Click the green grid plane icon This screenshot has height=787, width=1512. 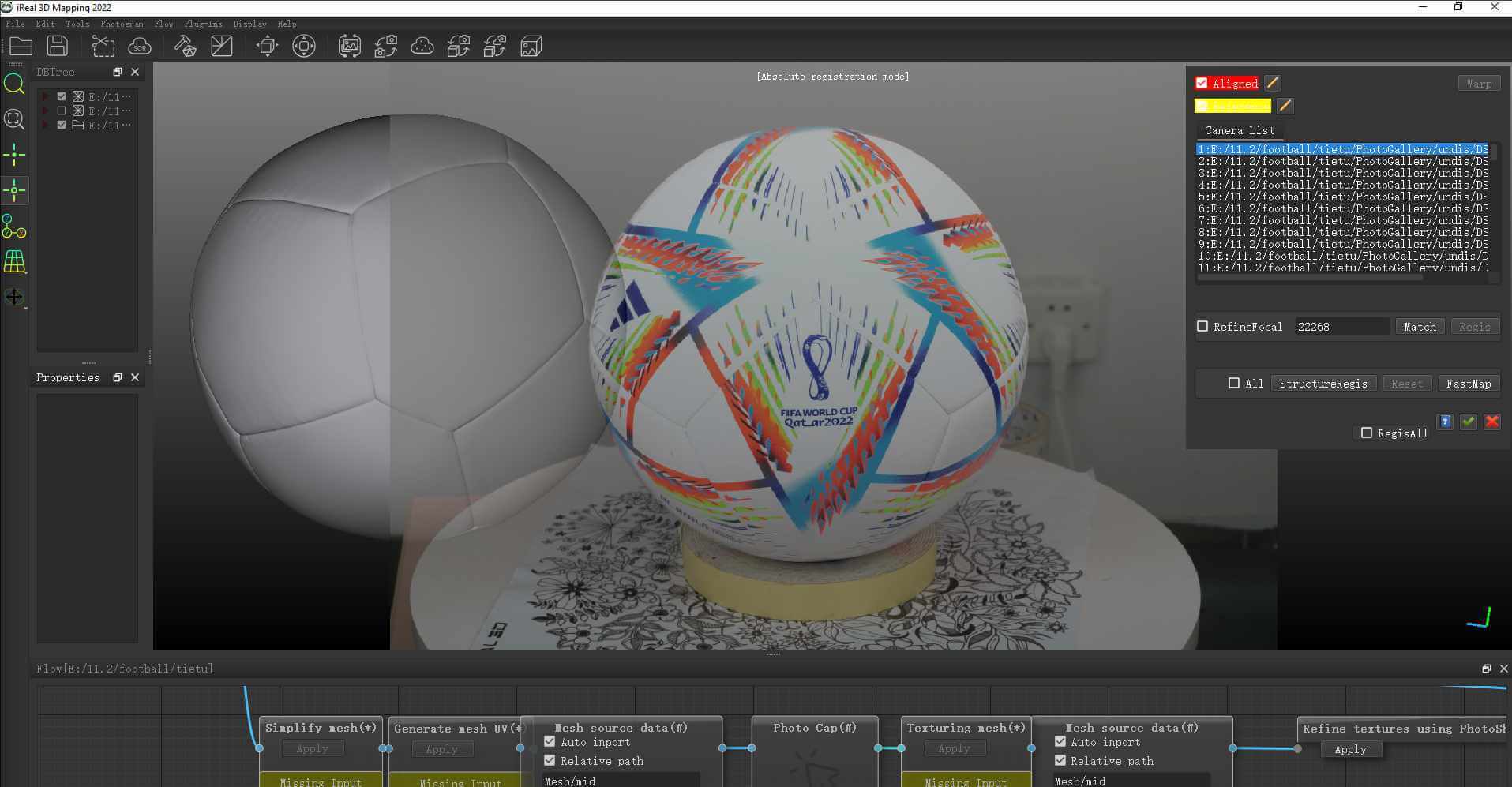point(14,262)
